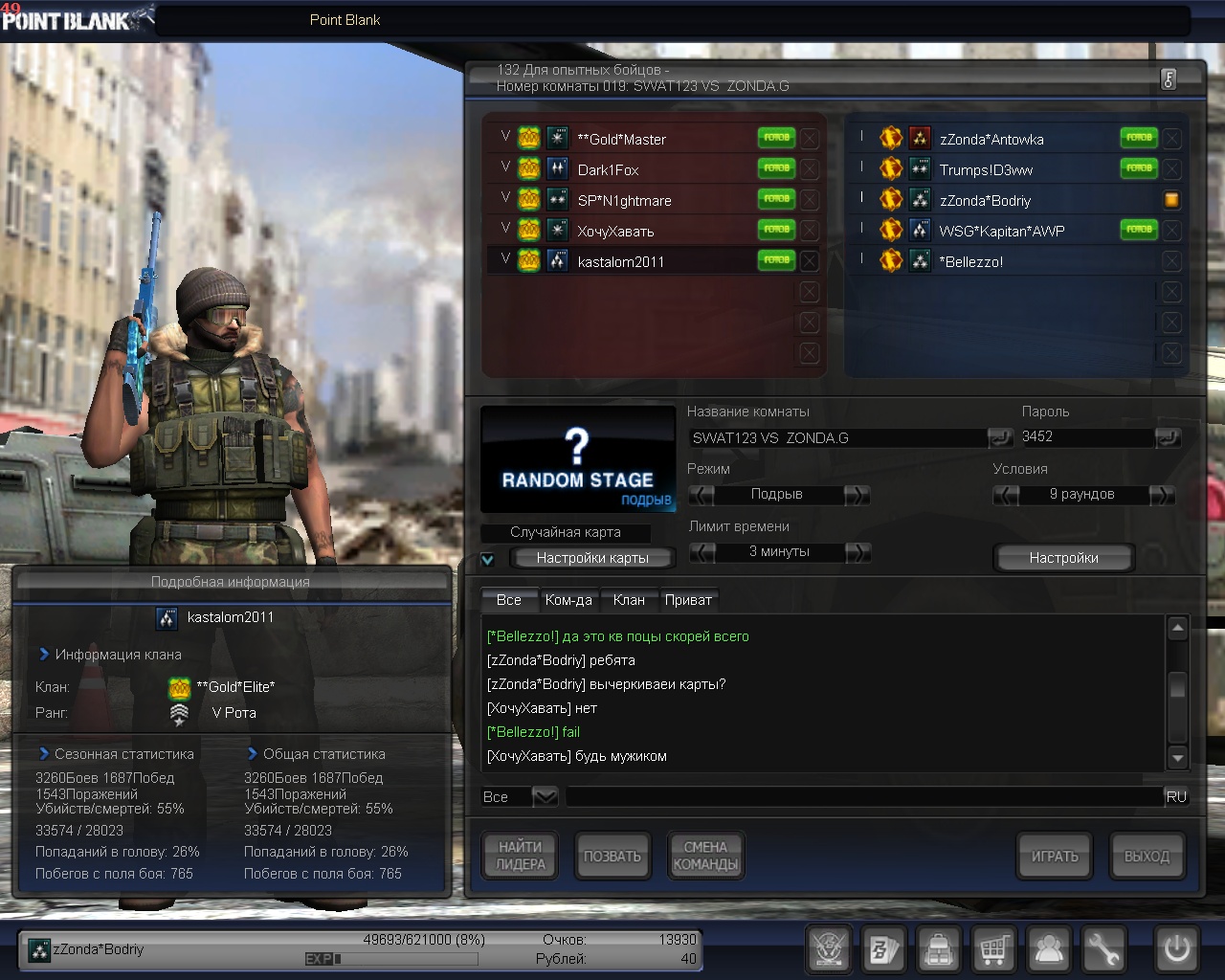The image size is (1225, 980).
Task: Click clan emblem beside zZonda*Antowka
Action: point(891,139)
